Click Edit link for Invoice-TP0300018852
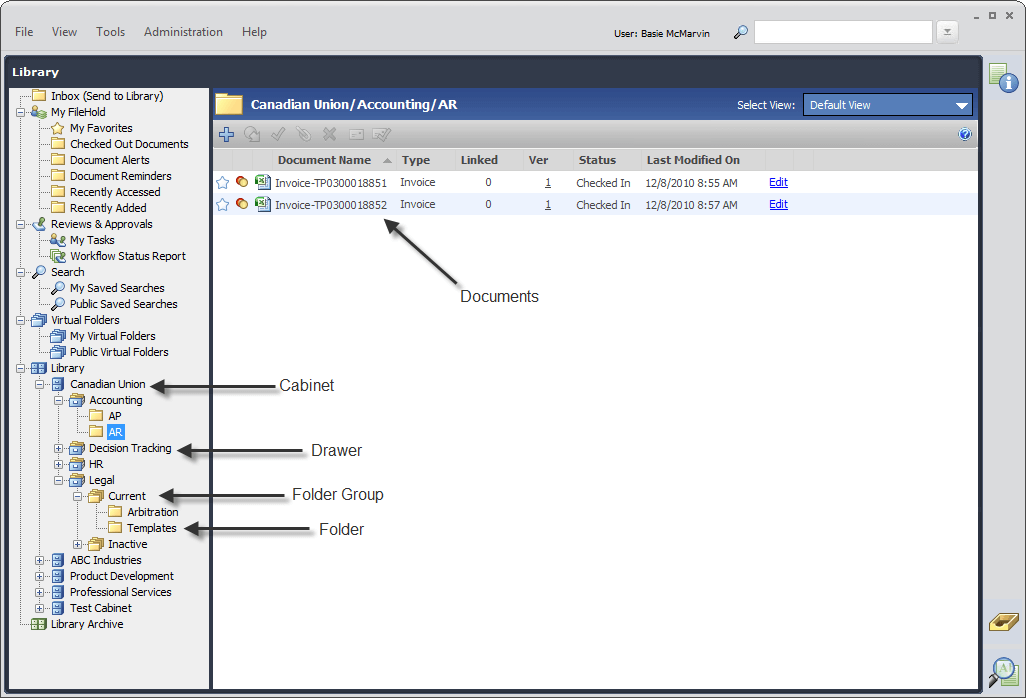The image size is (1026, 698). click(778, 205)
